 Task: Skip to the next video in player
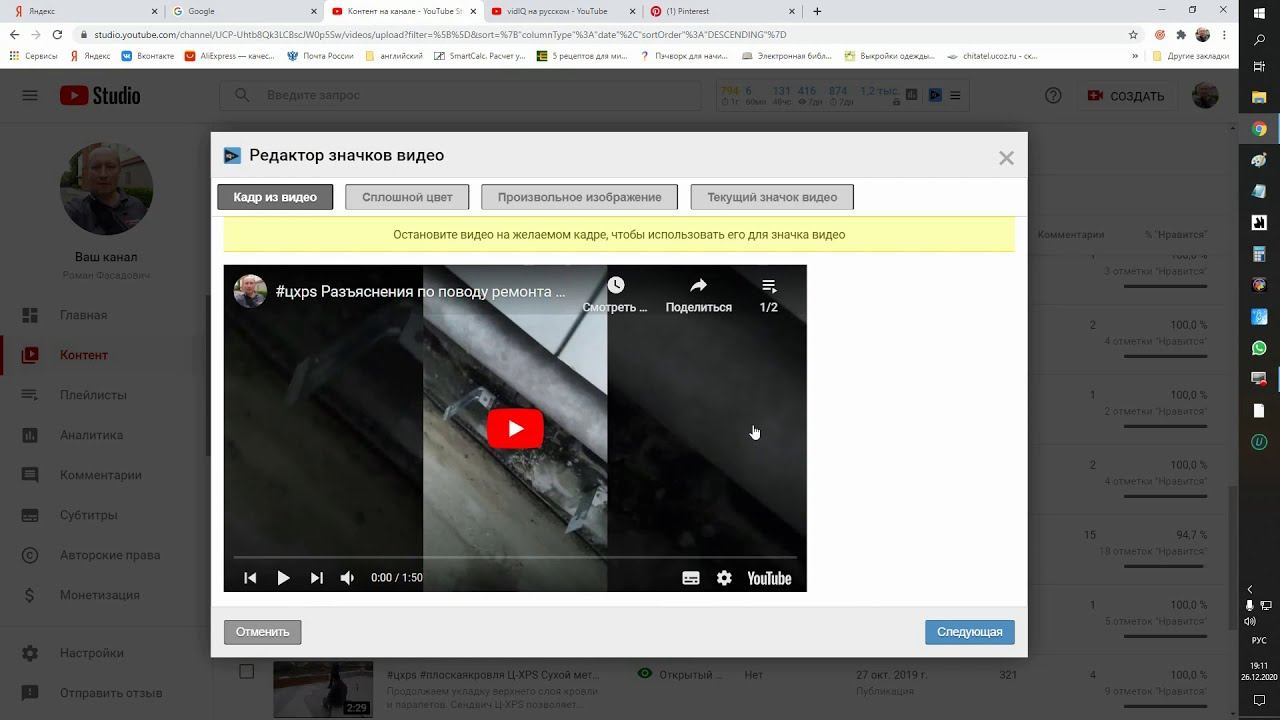pyautogui.click(x=316, y=578)
